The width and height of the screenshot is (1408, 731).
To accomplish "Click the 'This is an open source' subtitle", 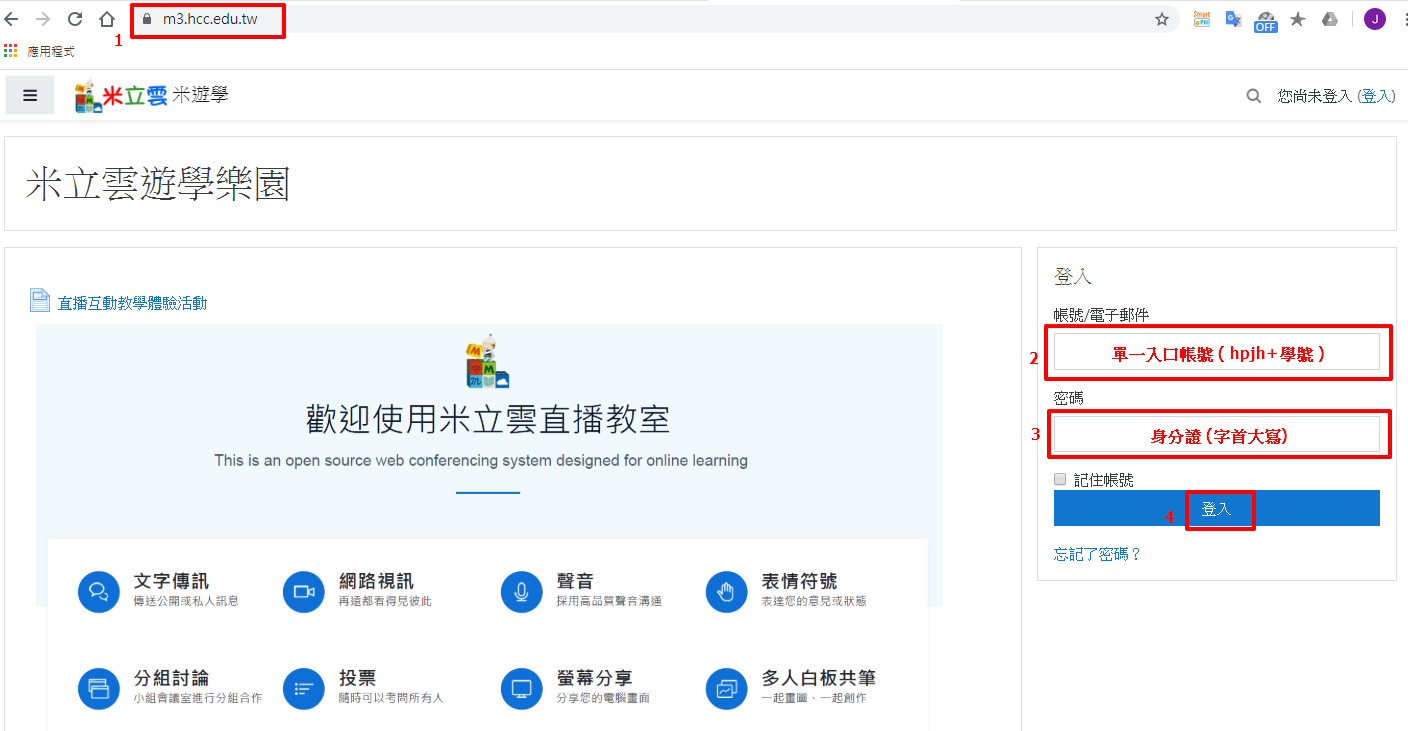I will pyautogui.click(x=481, y=461).
